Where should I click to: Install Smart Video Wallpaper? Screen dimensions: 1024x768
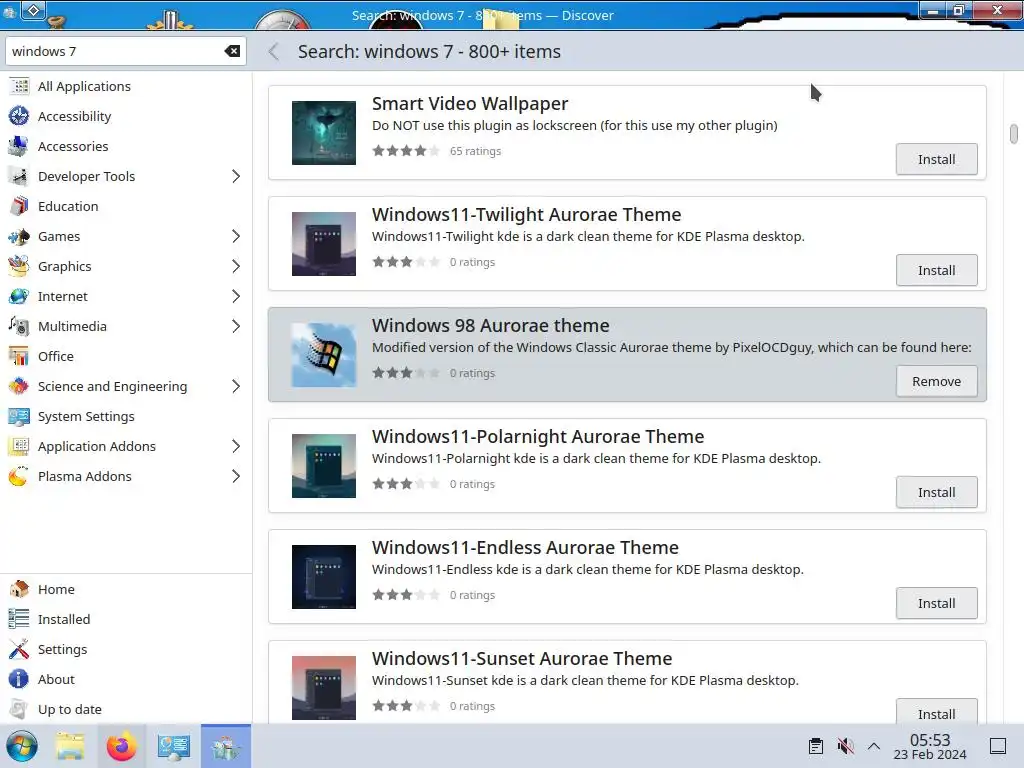point(936,159)
